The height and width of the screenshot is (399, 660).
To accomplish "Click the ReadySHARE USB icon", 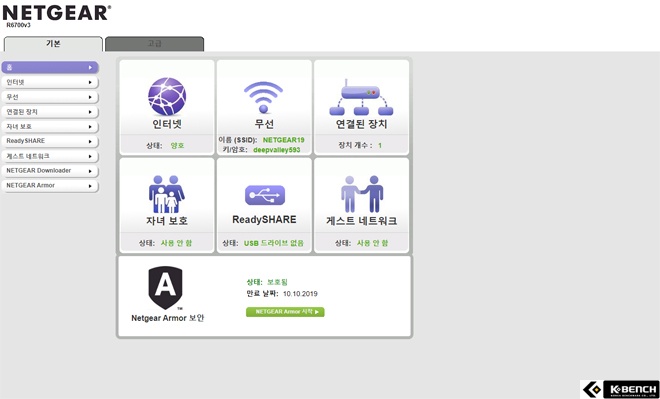I will [x=265, y=195].
